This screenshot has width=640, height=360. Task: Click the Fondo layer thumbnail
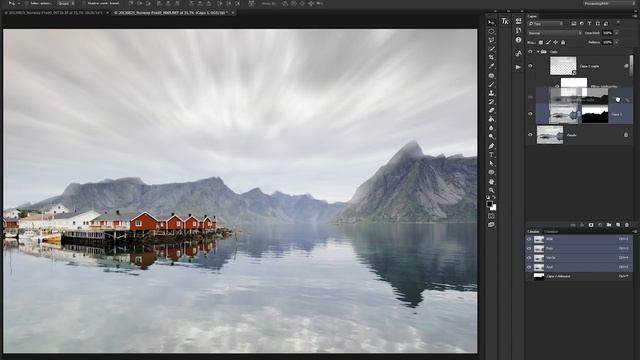pyautogui.click(x=550, y=135)
